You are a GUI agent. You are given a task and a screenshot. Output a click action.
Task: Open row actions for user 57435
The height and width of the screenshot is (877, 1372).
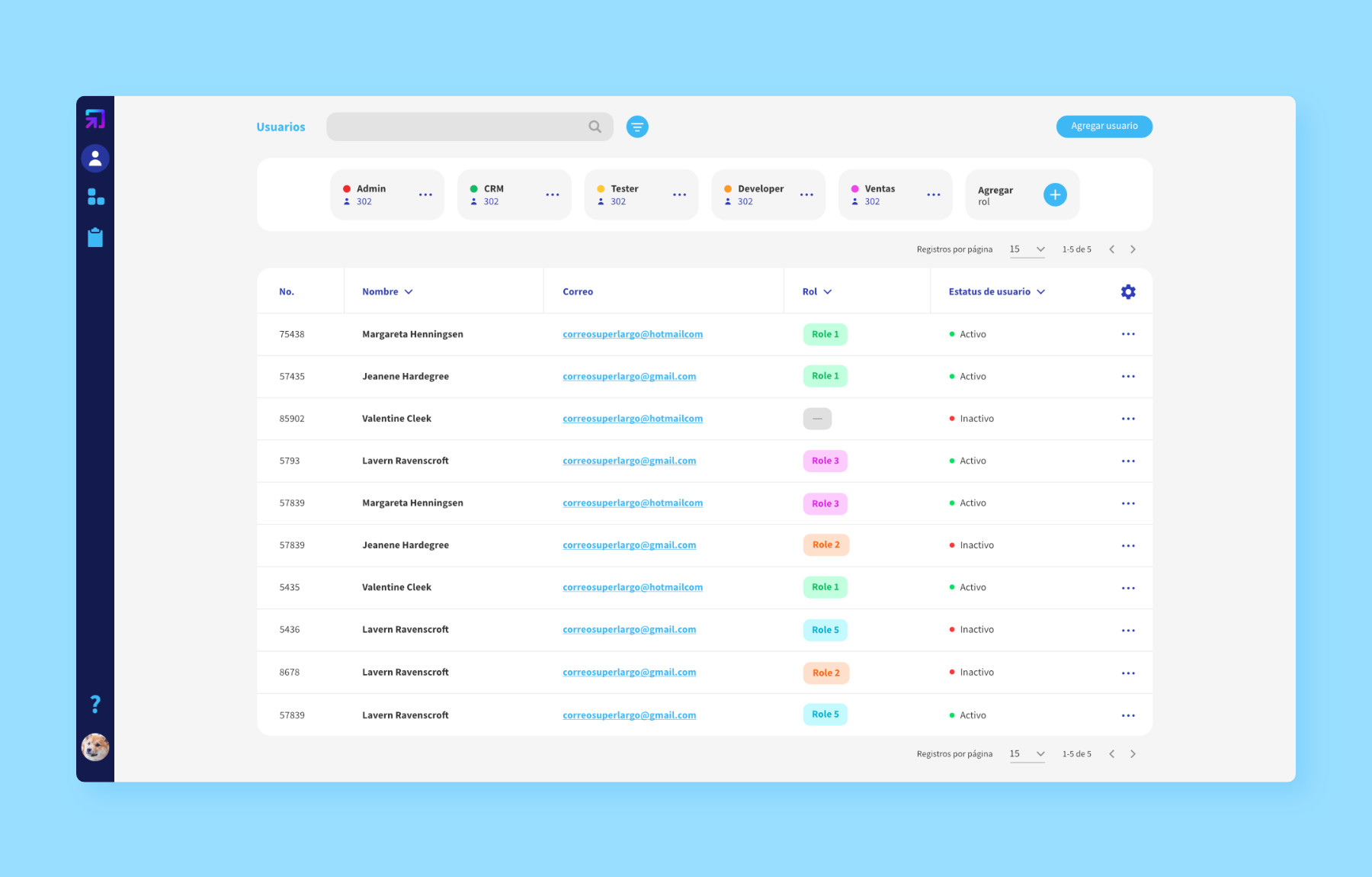[1128, 377]
